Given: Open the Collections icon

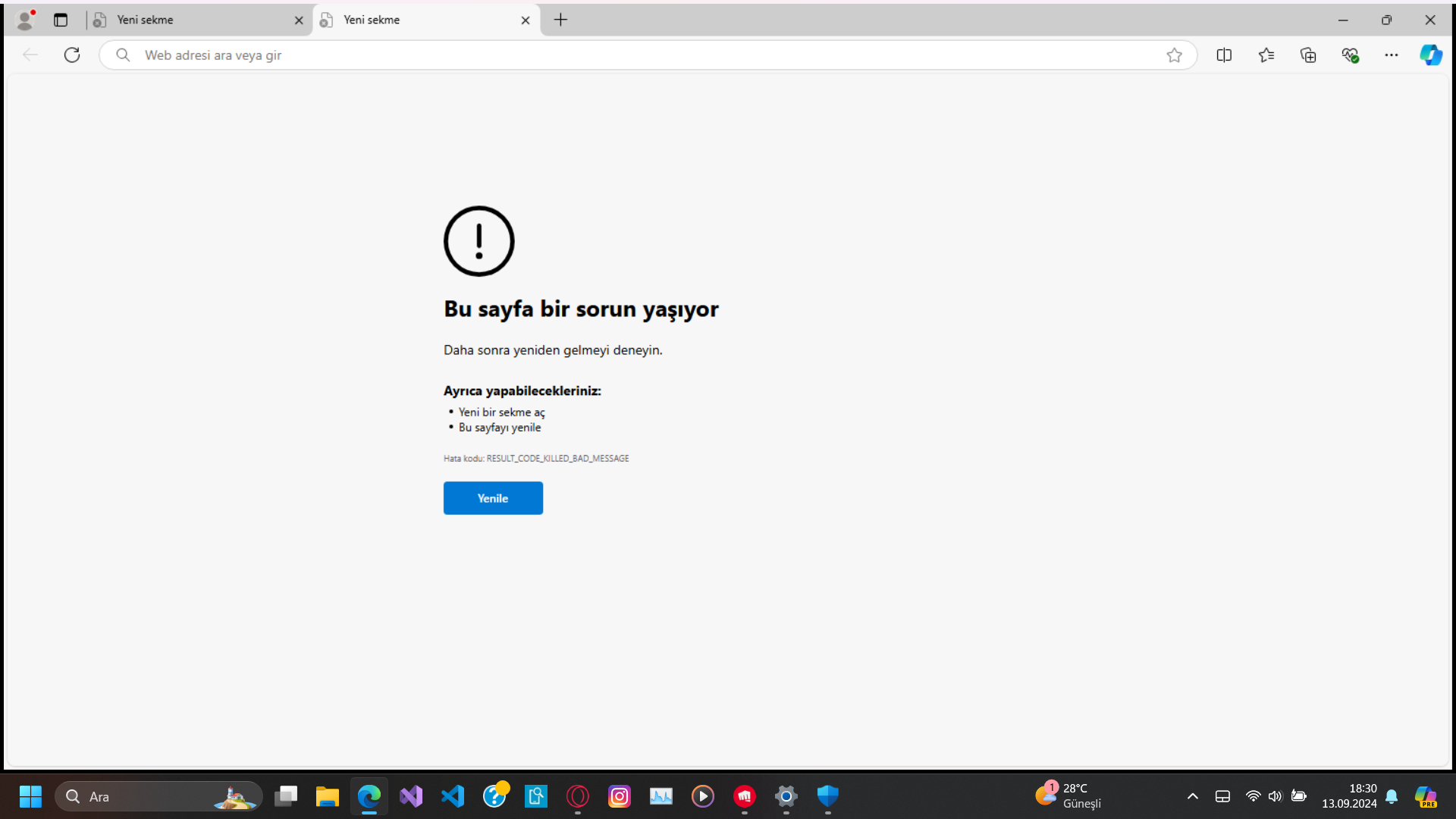Looking at the screenshot, I should coord(1307,55).
